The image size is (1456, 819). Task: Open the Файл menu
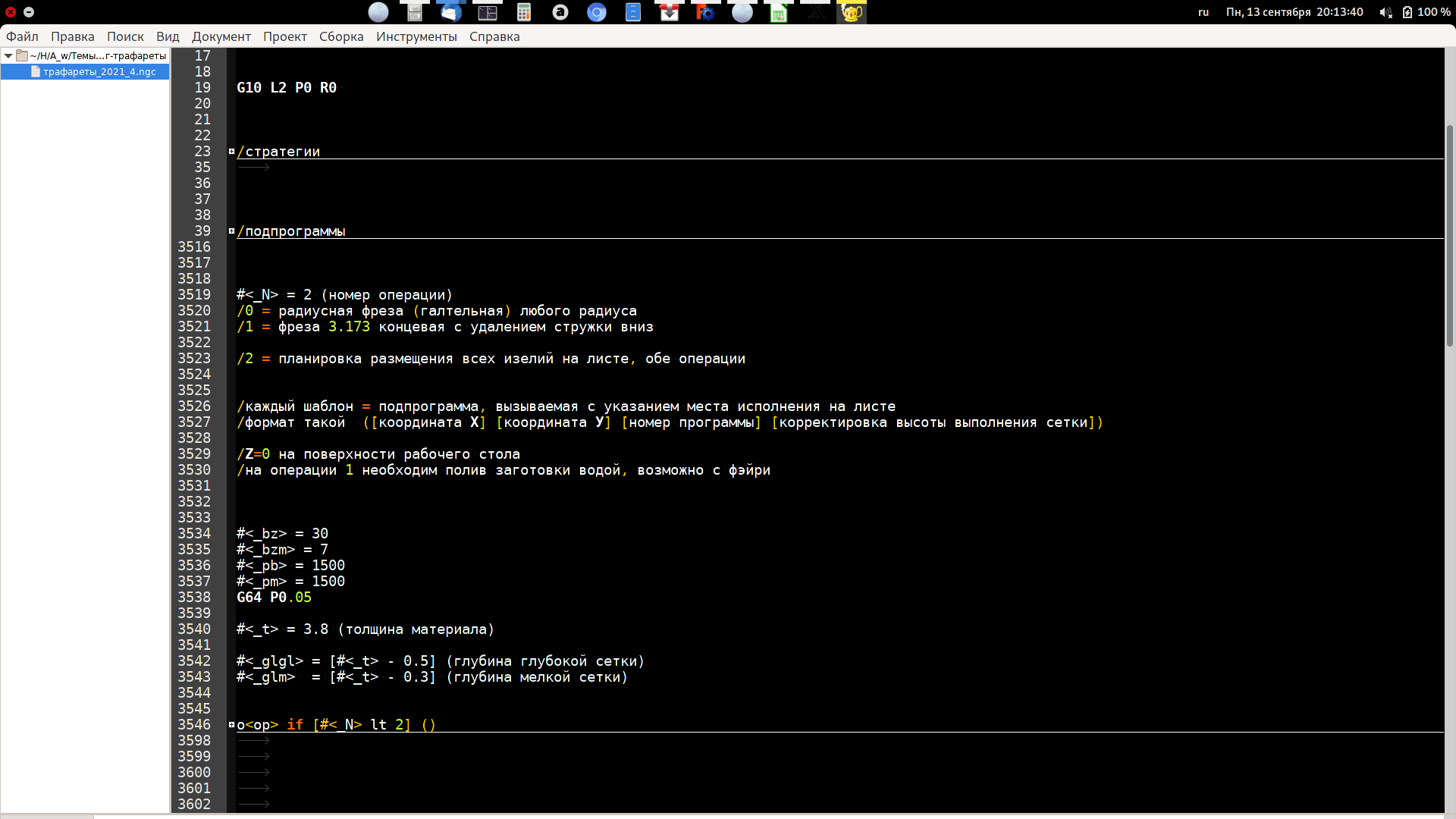[x=22, y=36]
